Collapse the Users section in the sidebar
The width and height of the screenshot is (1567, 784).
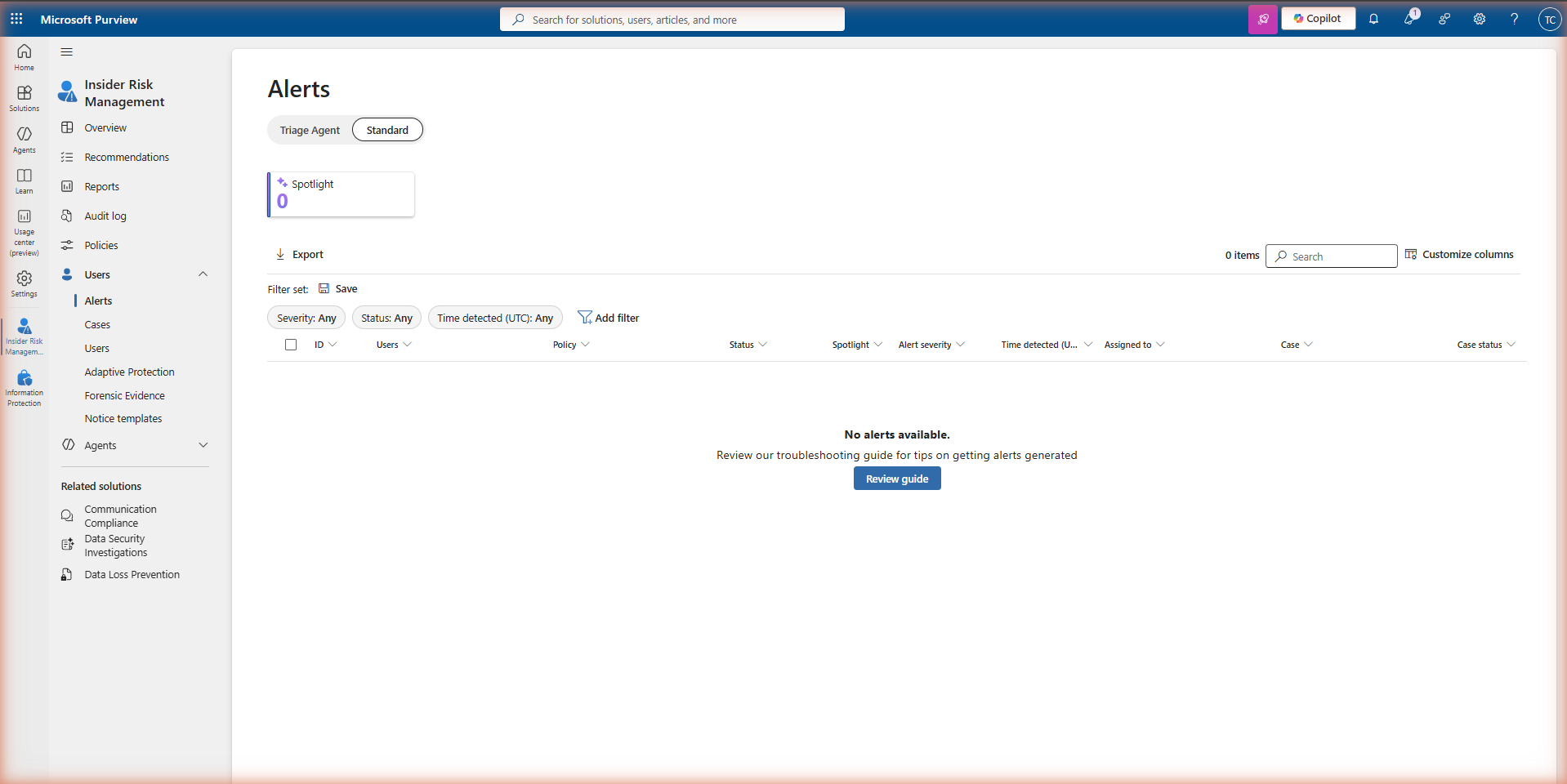click(203, 274)
